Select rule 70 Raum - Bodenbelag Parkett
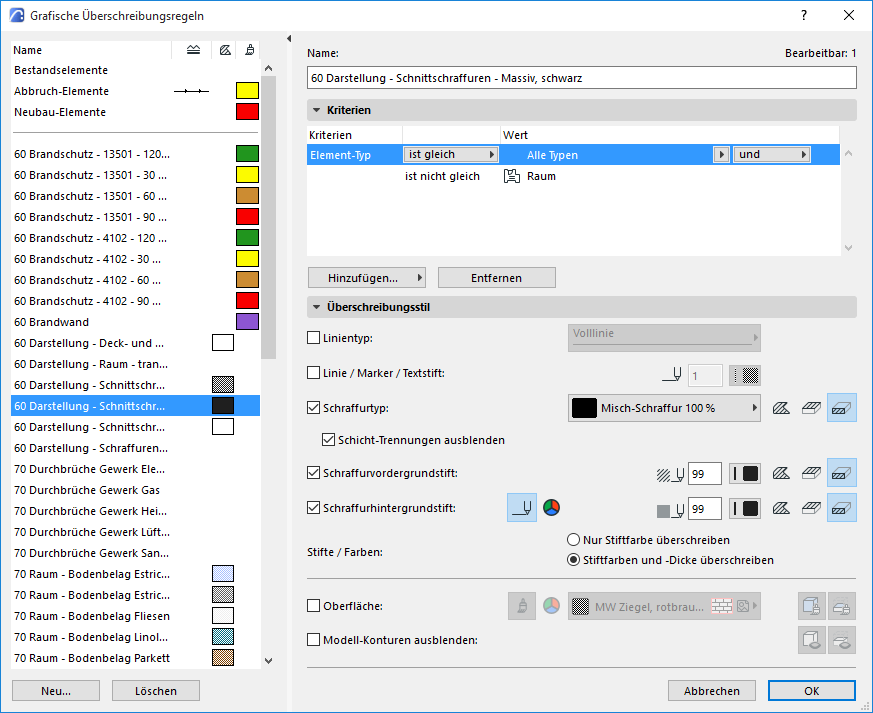 tap(135, 658)
